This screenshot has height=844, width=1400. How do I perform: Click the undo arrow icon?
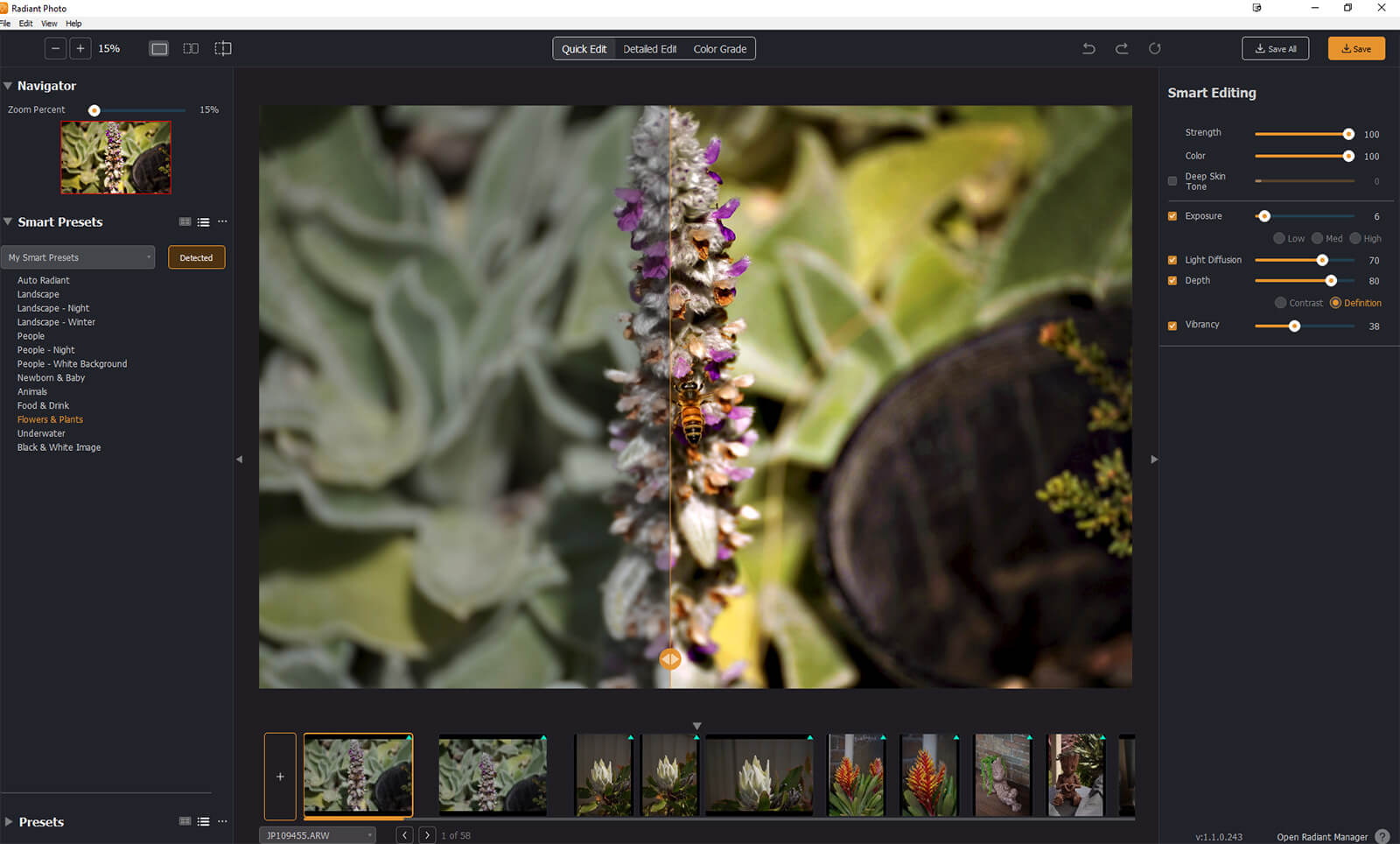click(1088, 49)
